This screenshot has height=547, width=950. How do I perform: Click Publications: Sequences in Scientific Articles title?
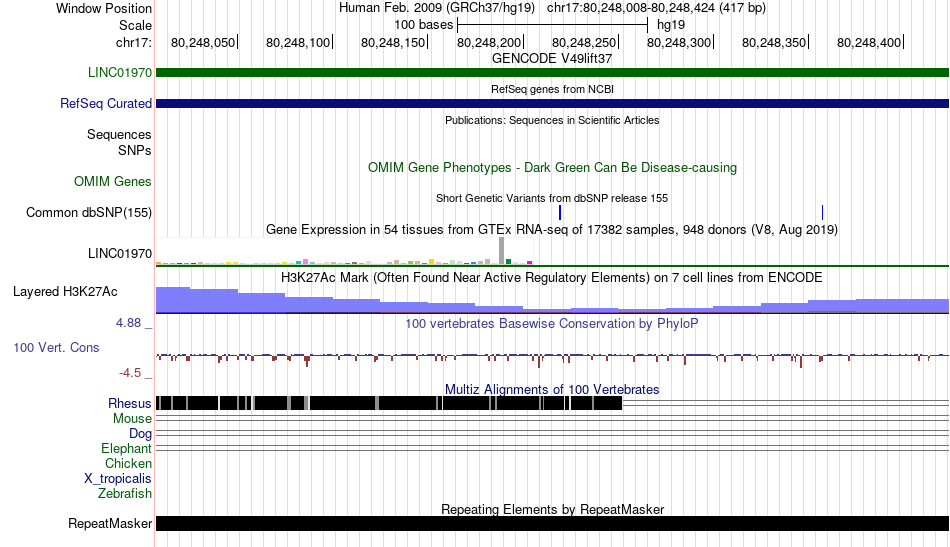click(552, 120)
